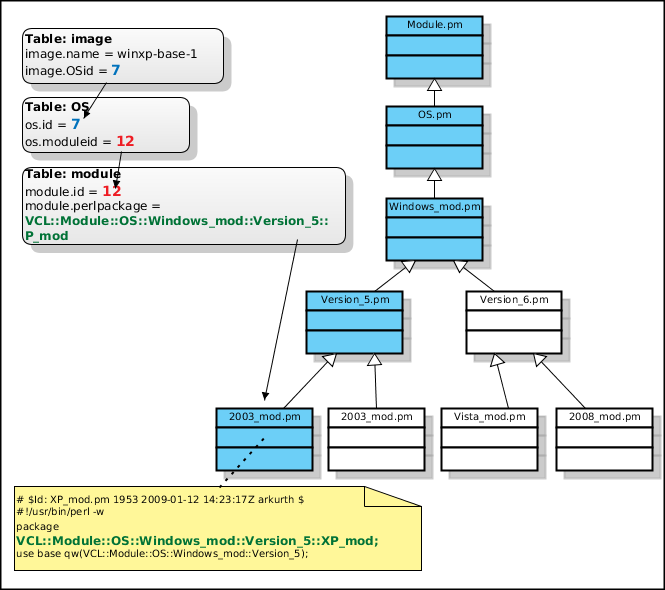Image resolution: width=665 pixels, height=590 pixels.
Task: Click the word 'package' in the yellow note
Action: coord(37,526)
